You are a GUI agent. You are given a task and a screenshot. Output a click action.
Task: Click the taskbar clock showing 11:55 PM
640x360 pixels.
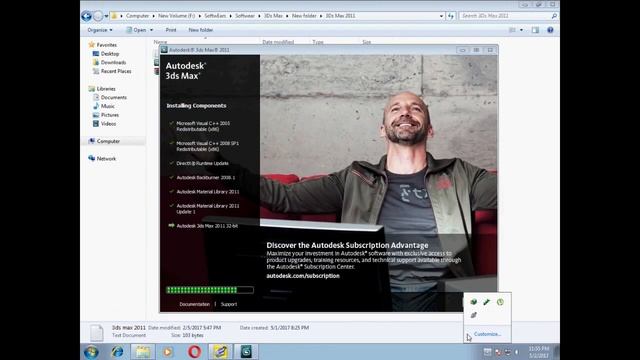coord(539,352)
